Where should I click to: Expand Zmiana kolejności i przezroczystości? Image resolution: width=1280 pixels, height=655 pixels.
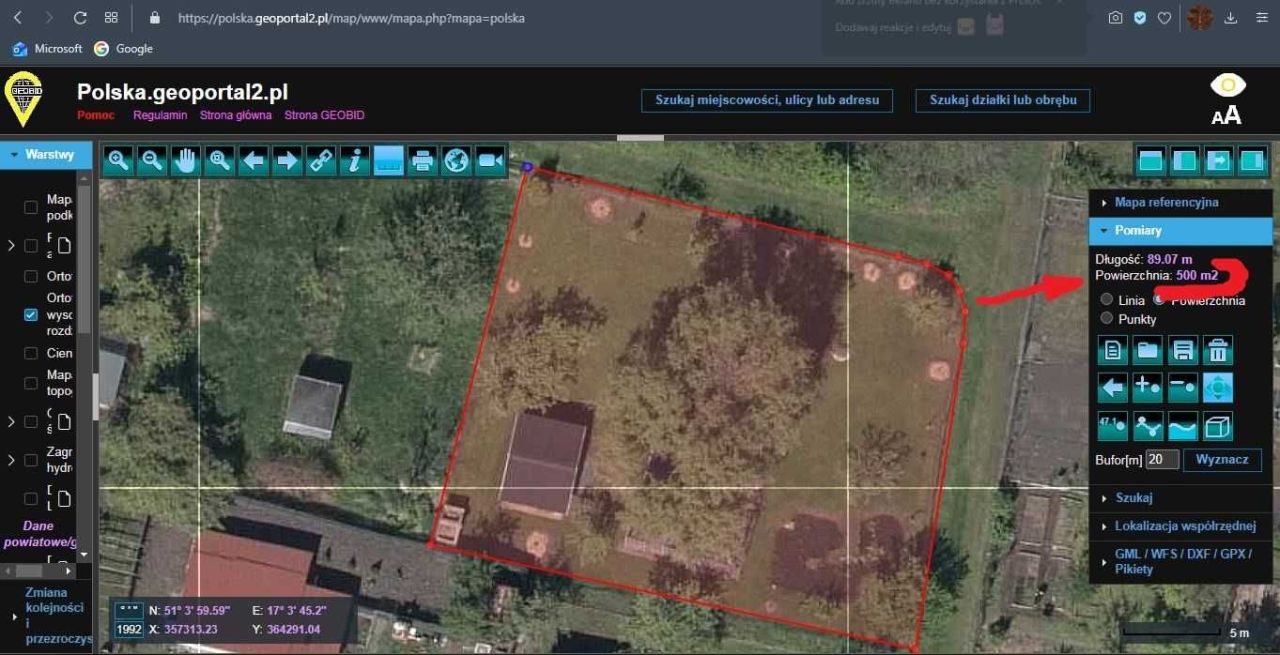tap(46, 615)
